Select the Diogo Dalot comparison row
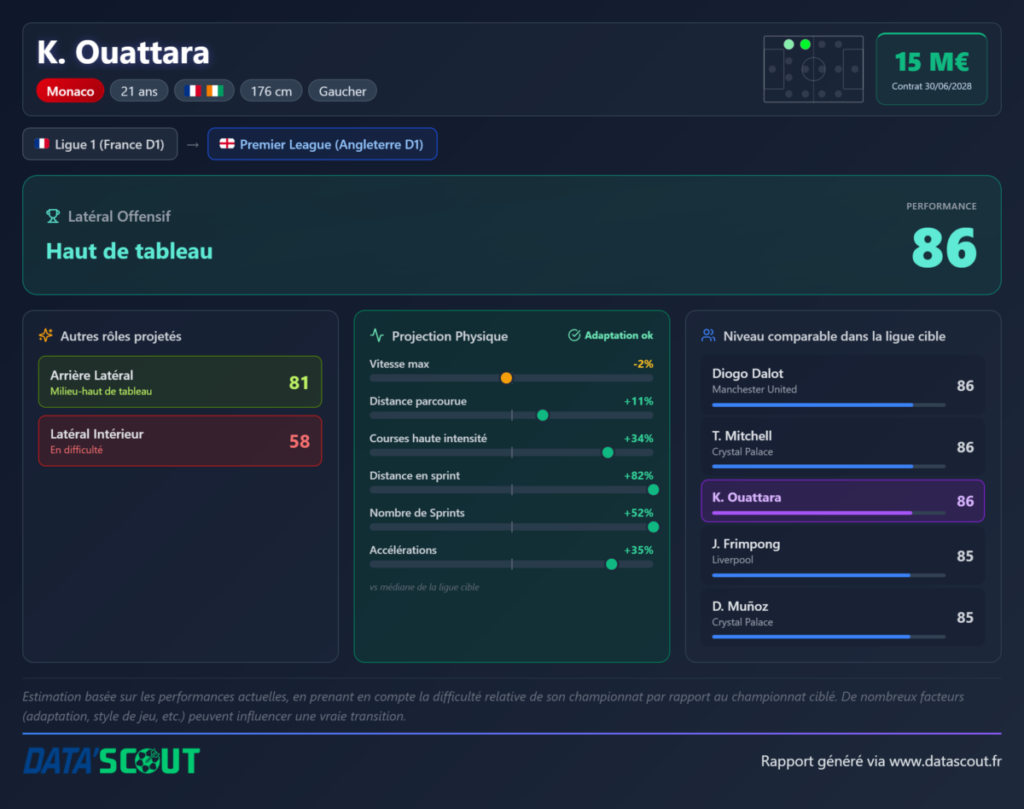 842,385
